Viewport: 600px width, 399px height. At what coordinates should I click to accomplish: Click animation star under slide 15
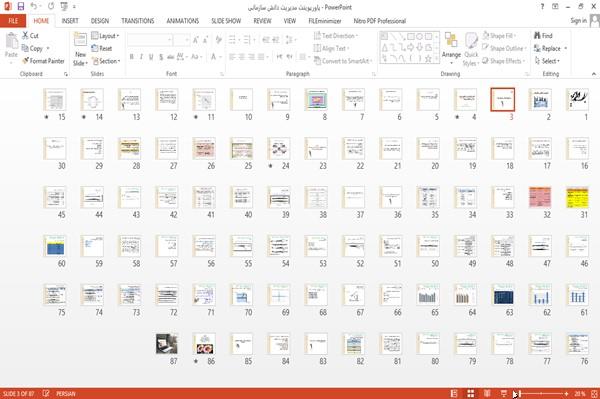tap(47, 117)
